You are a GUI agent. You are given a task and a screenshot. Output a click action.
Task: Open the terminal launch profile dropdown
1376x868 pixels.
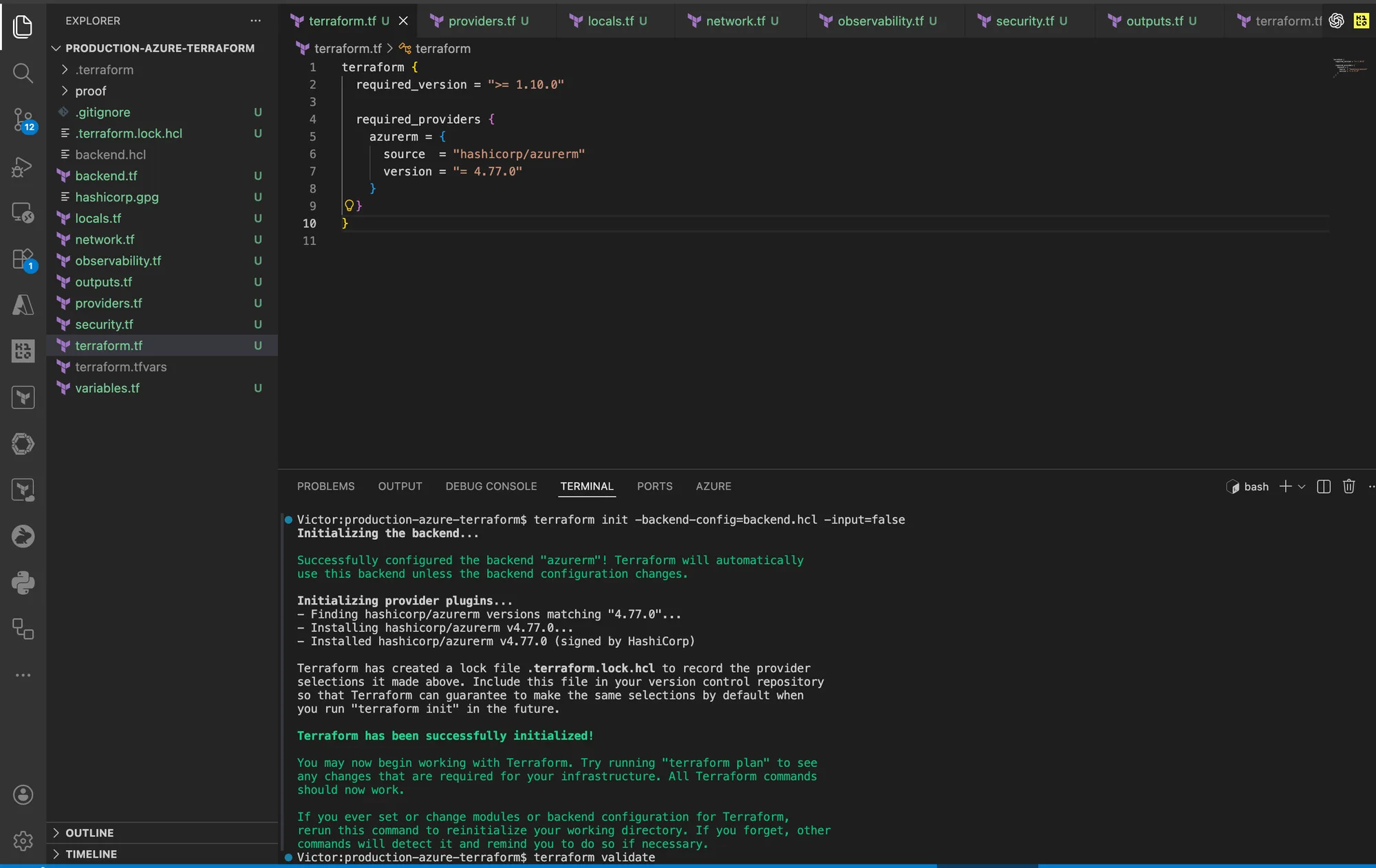[x=1301, y=486]
